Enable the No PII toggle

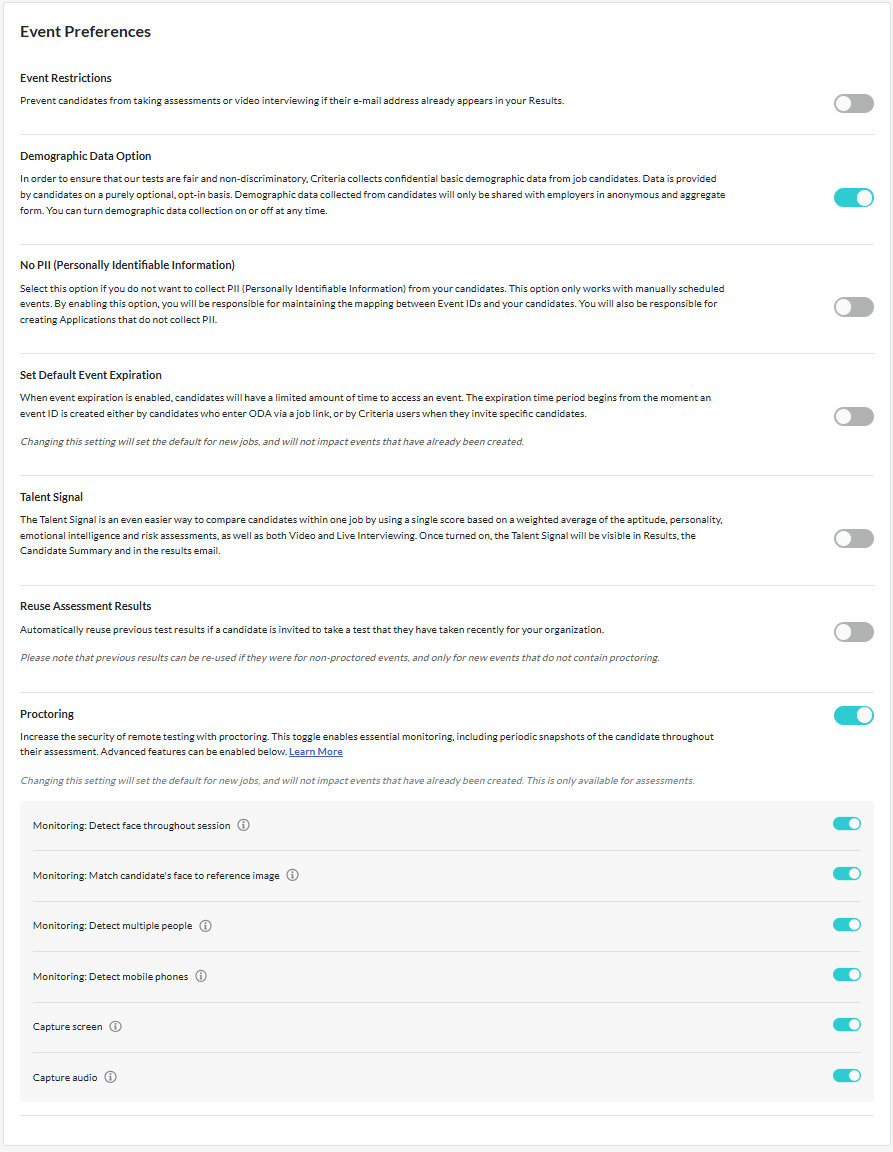[853, 307]
